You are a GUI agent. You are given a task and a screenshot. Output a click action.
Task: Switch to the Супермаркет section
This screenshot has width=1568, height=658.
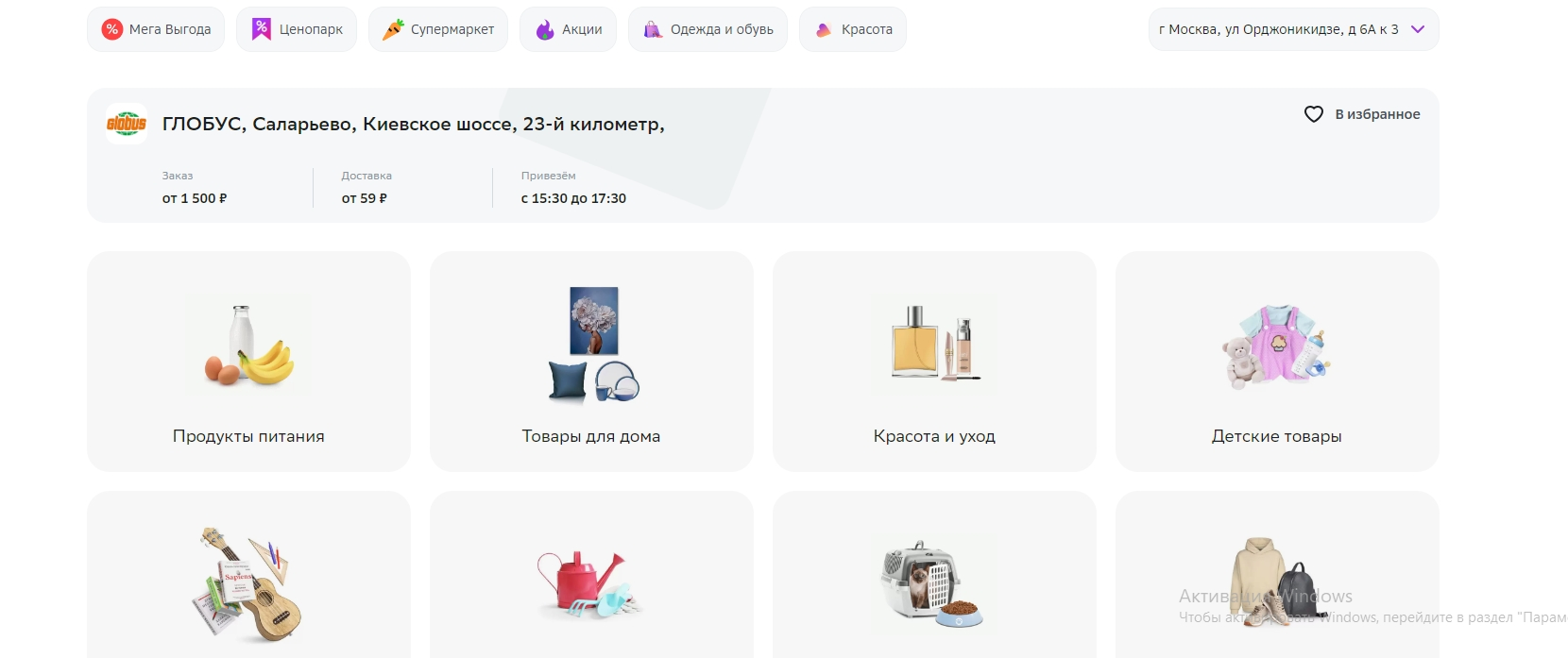438,29
